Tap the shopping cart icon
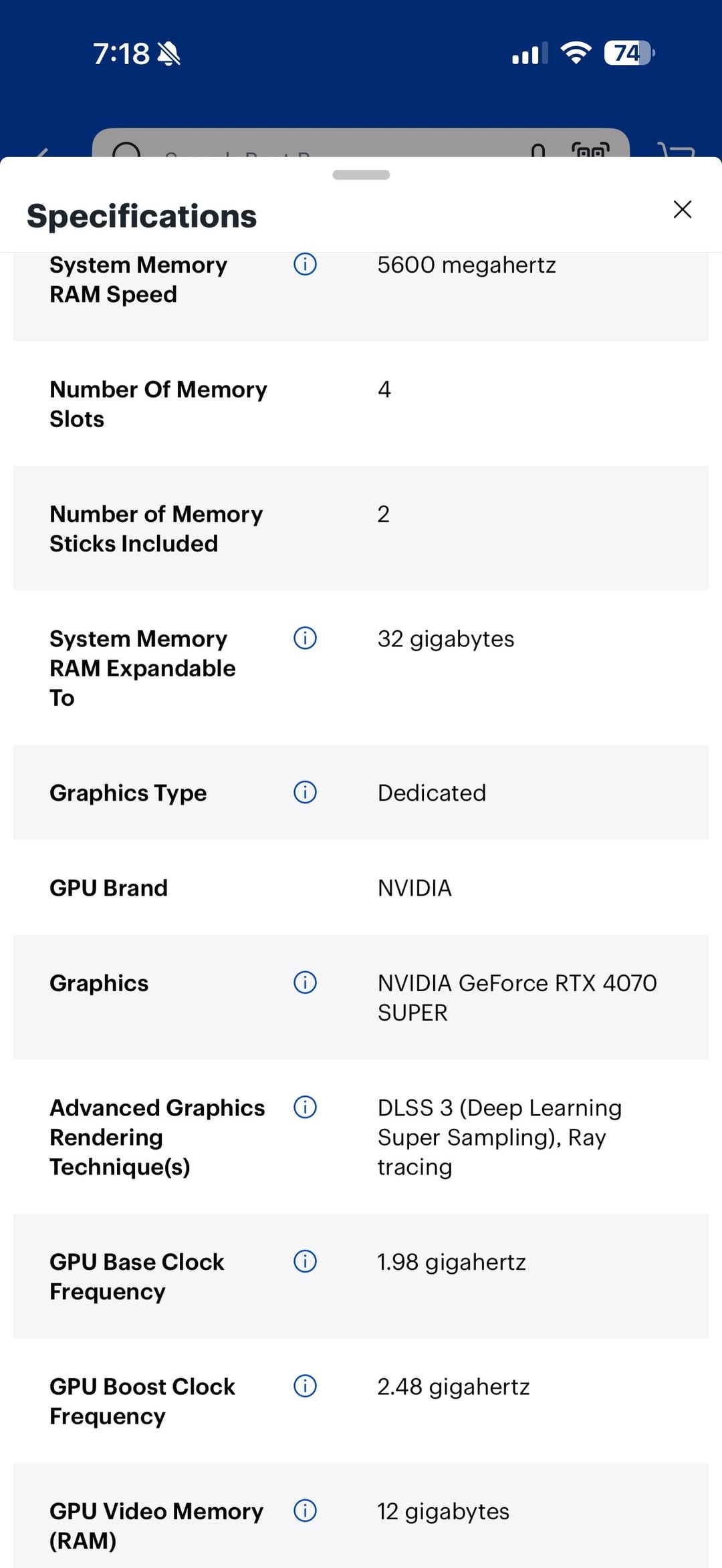 coord(677,151)
